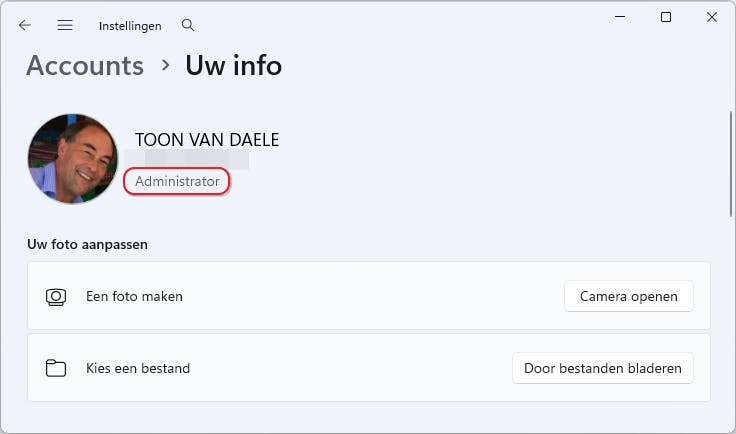Click the camera icon beside Een foto maken
Image resolution: width=736 pixels, height=434 pixels.
click(56, 297)
